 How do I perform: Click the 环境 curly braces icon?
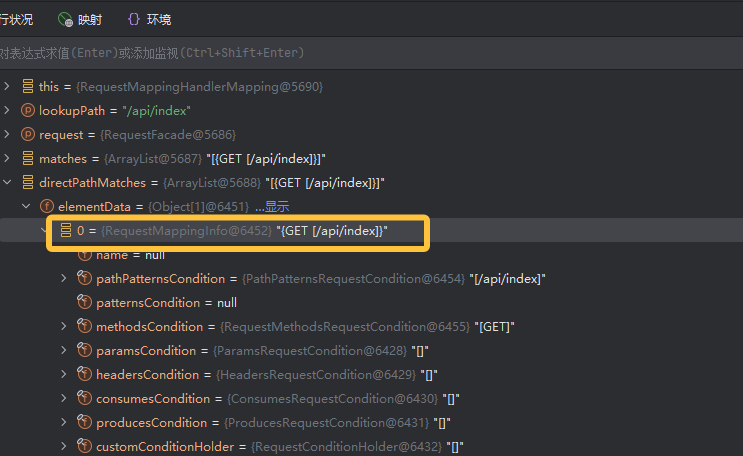(134, 19)
